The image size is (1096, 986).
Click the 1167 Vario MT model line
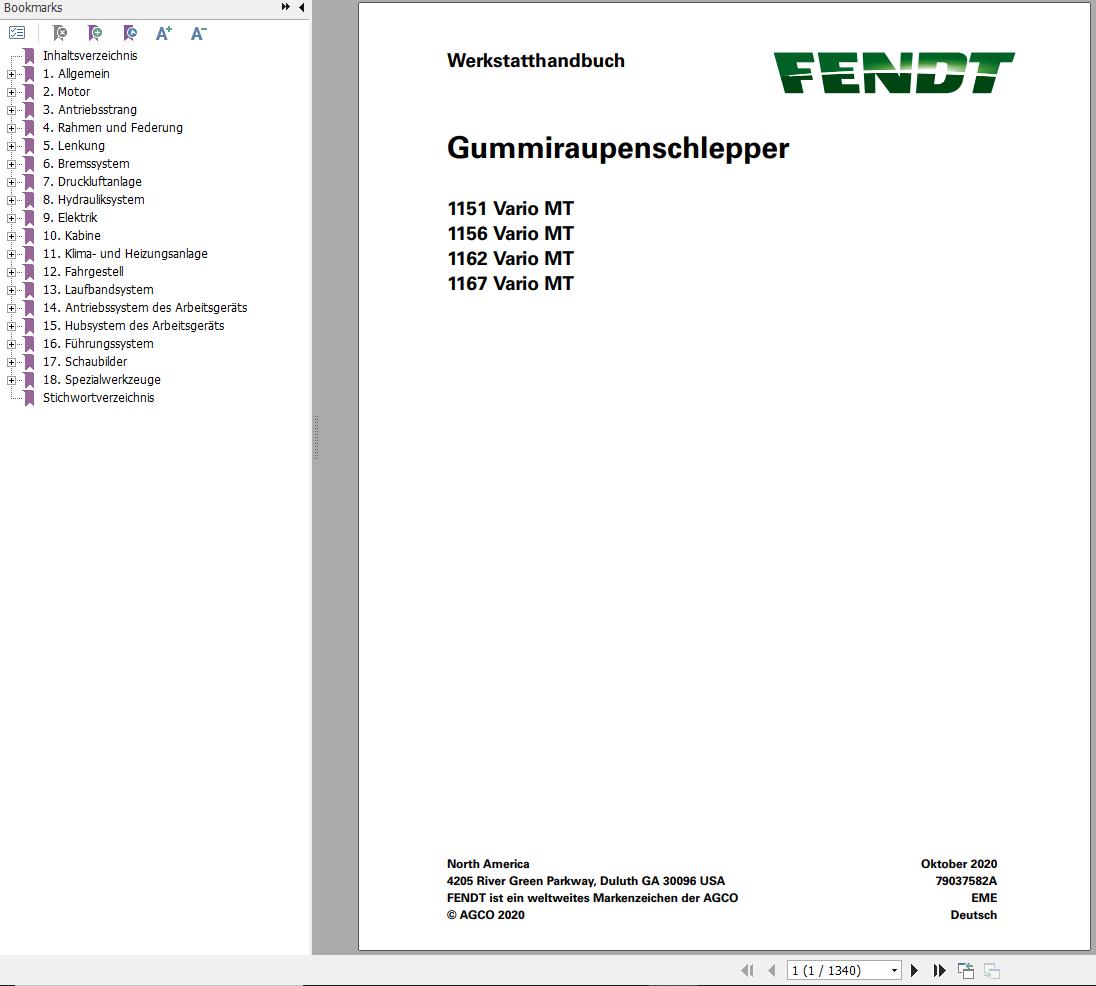[x=510, y=283]
